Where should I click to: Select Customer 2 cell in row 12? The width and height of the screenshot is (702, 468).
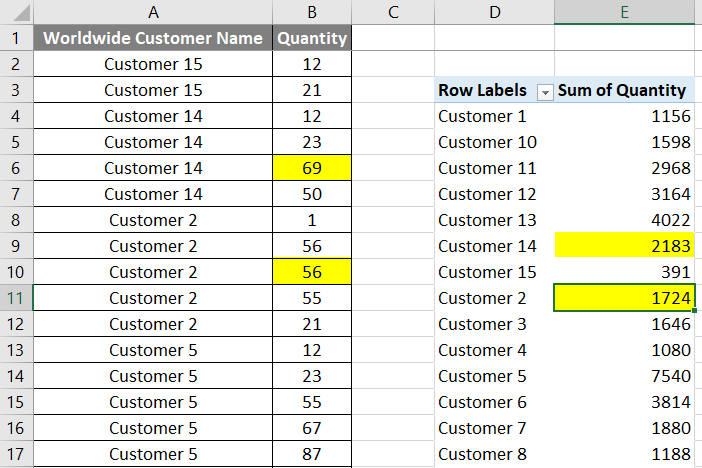153,324
